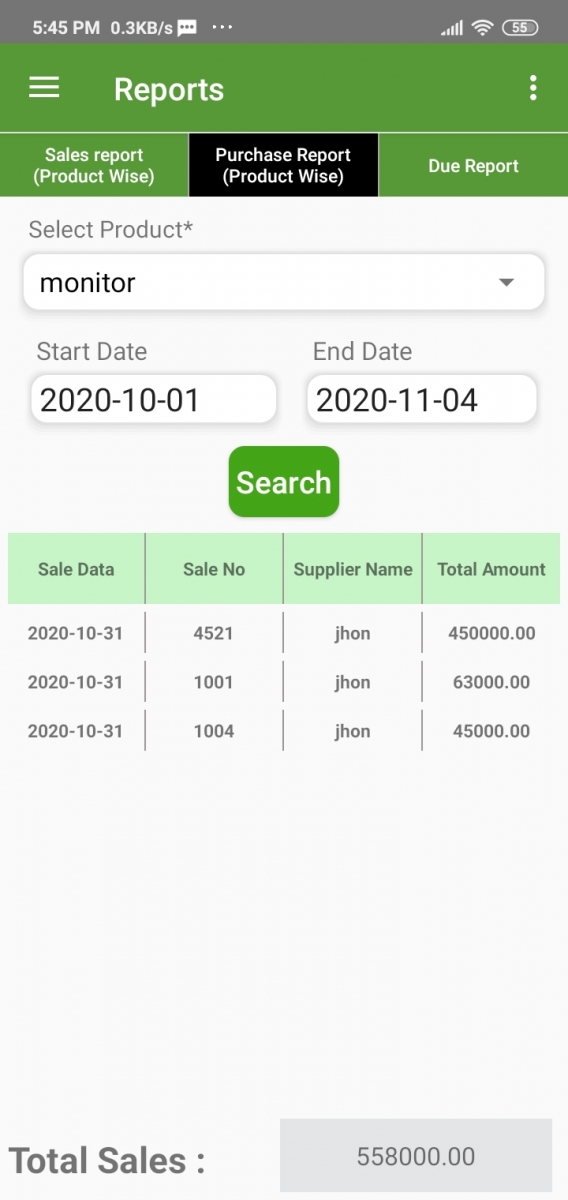Tap the Total Sales value 558000.00 box

[x=416, y=1157]
